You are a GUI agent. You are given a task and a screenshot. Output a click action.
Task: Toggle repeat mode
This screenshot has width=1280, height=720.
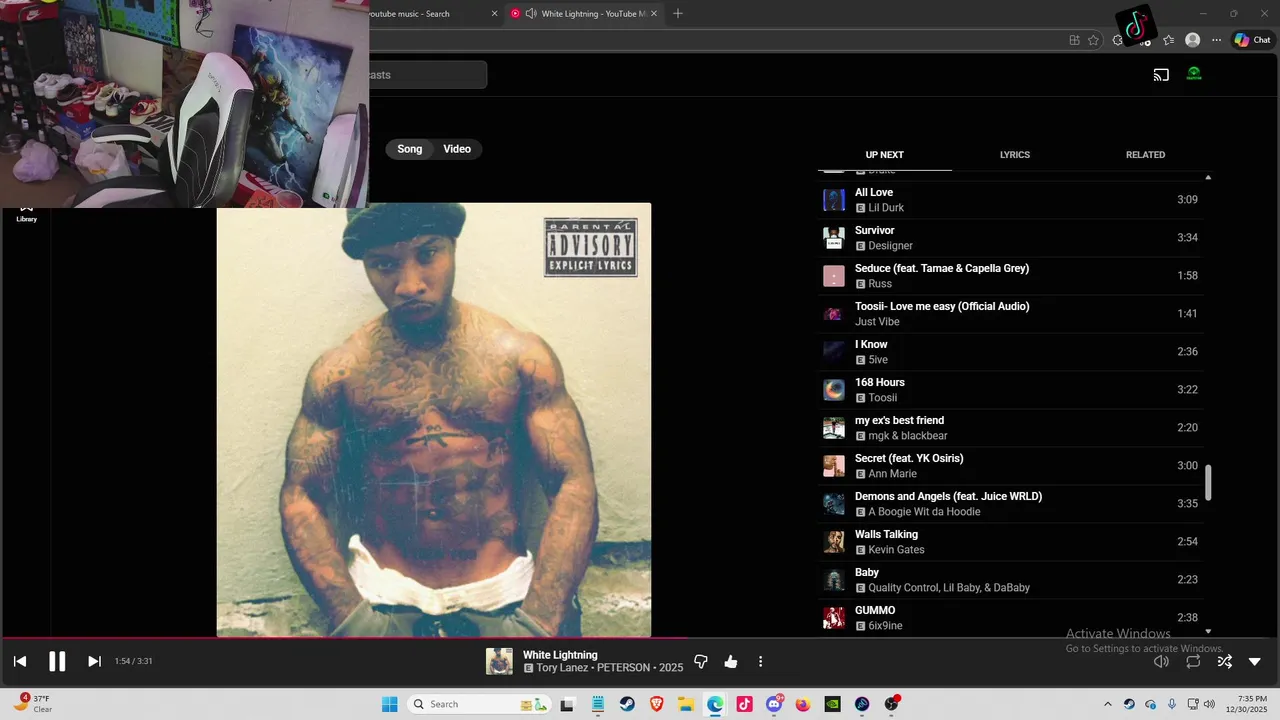click(1193, 661)
